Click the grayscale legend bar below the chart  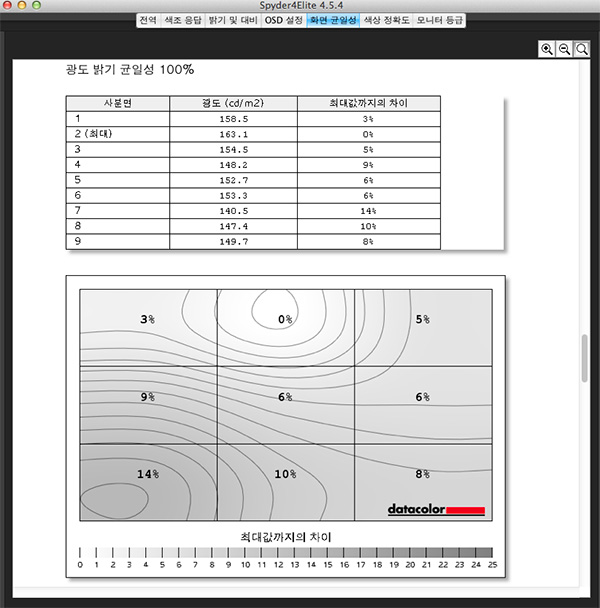coord(286,552)
